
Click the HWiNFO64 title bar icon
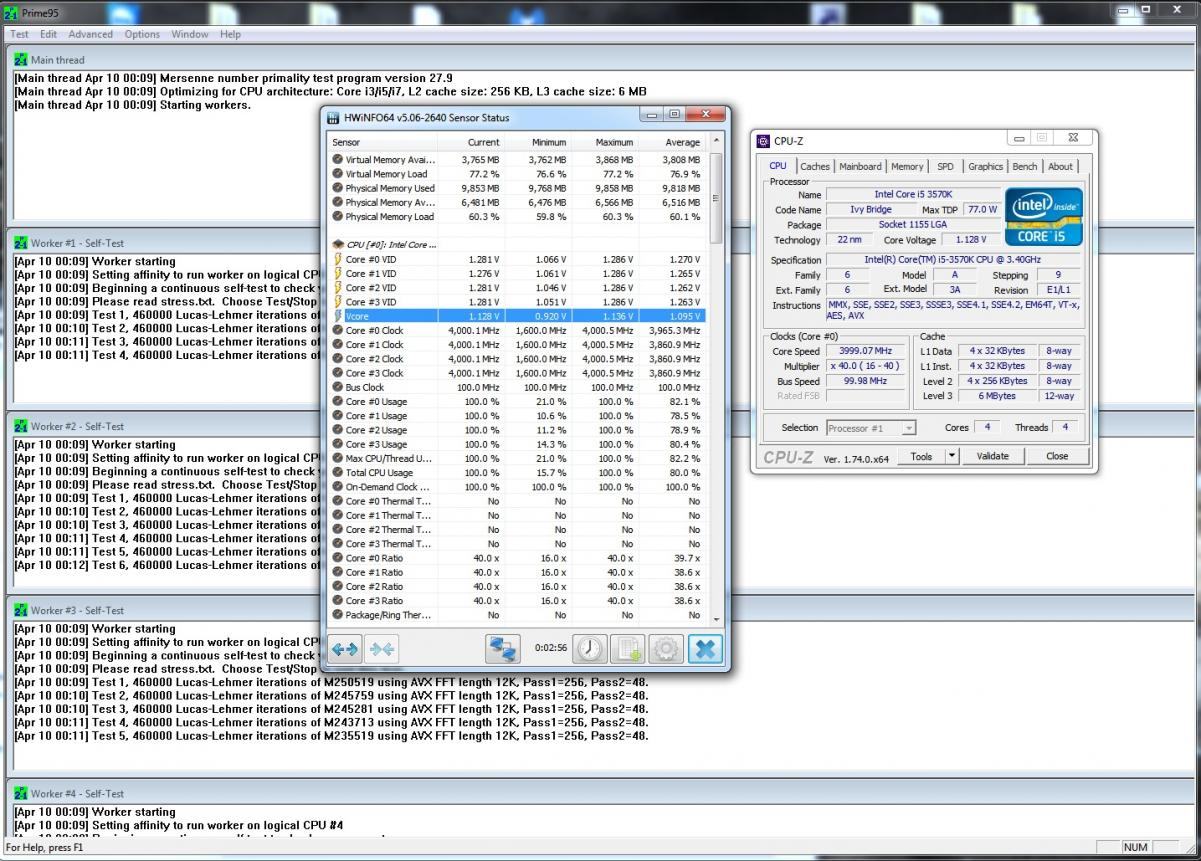335,117
